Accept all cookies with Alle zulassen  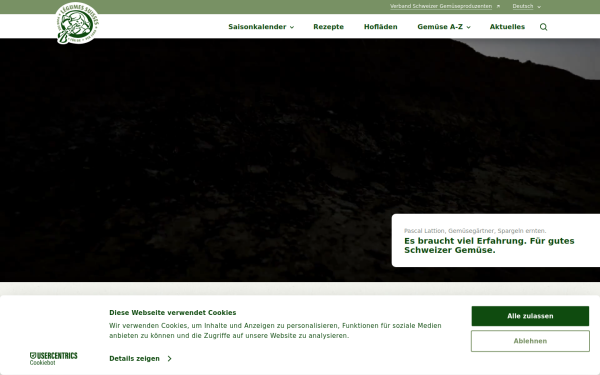pyautogui.click(x=530, y=316)
